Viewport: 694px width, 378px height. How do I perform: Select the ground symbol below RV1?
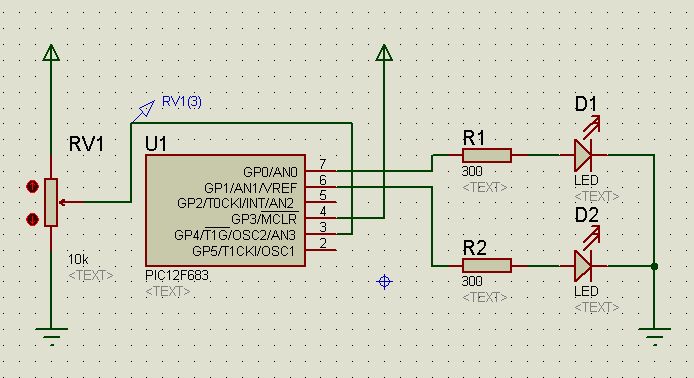point(51,336)
